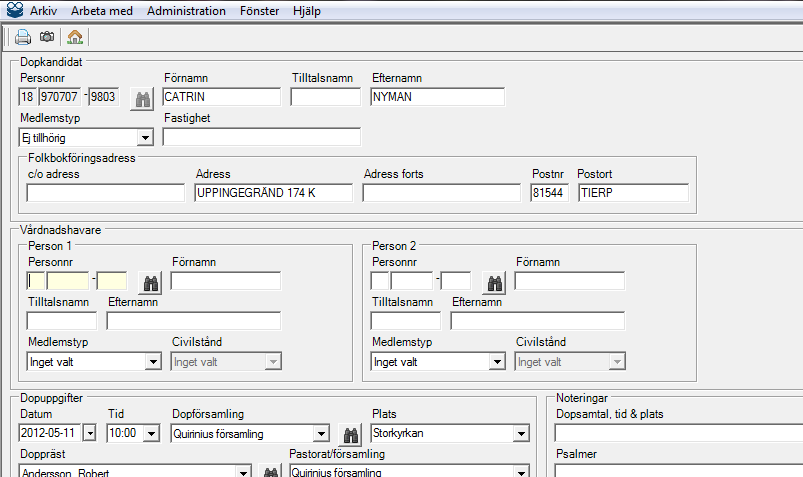Click the Person 1 Efternamn field
Image resolution: width=803 pixels, height=477 pixels.
coord(194,321)
